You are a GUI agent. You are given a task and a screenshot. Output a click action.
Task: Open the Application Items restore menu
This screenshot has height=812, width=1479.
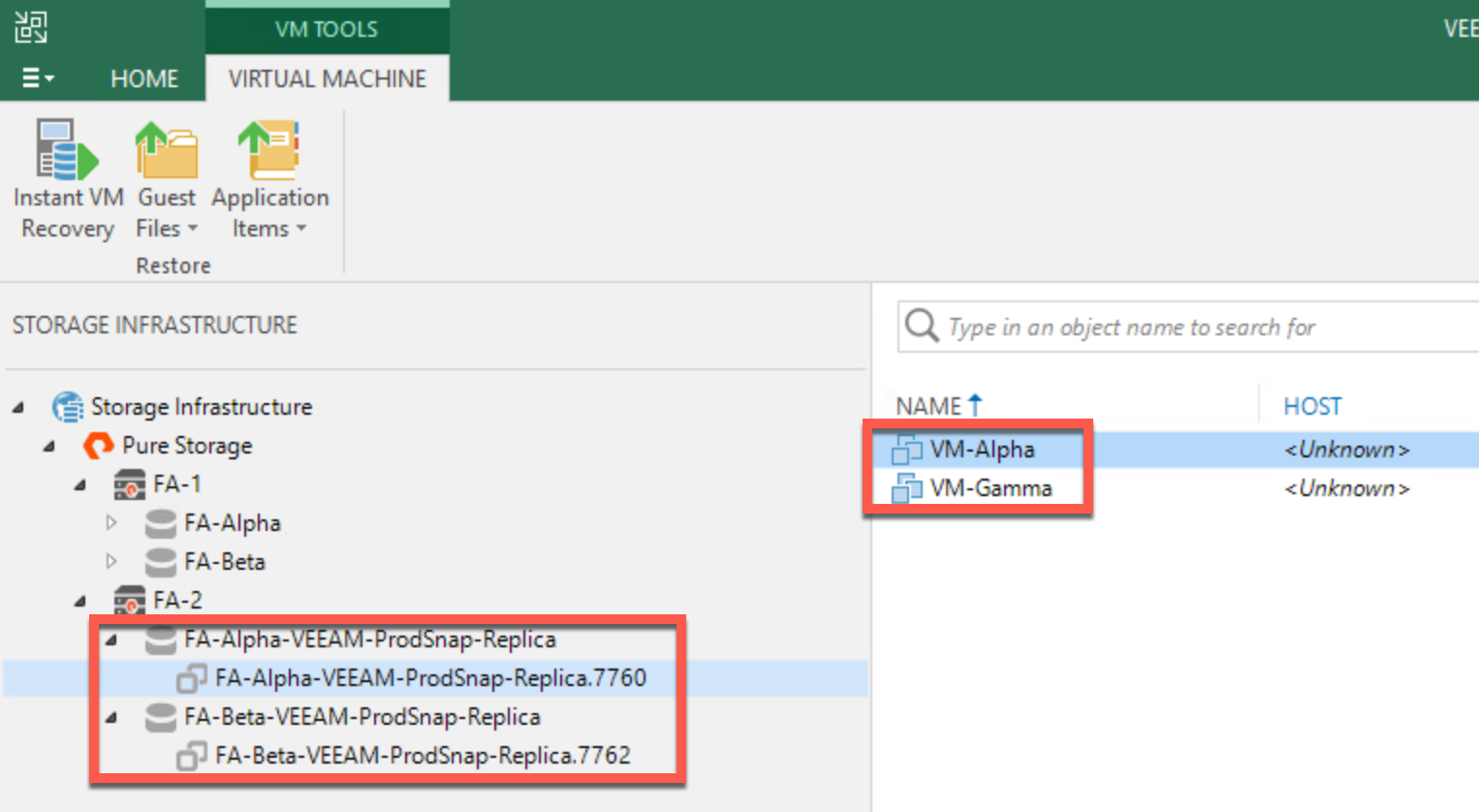270,181
